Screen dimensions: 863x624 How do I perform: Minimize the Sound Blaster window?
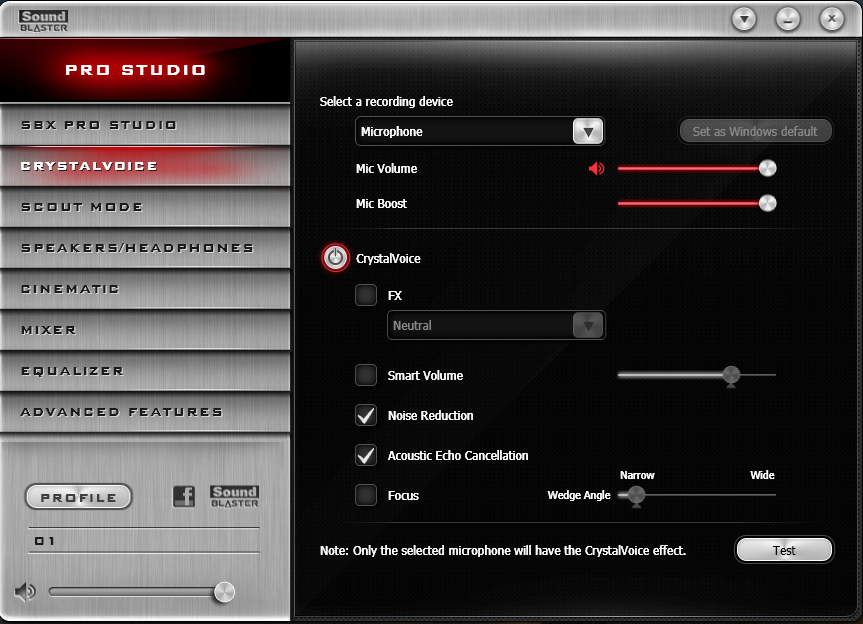788,20
